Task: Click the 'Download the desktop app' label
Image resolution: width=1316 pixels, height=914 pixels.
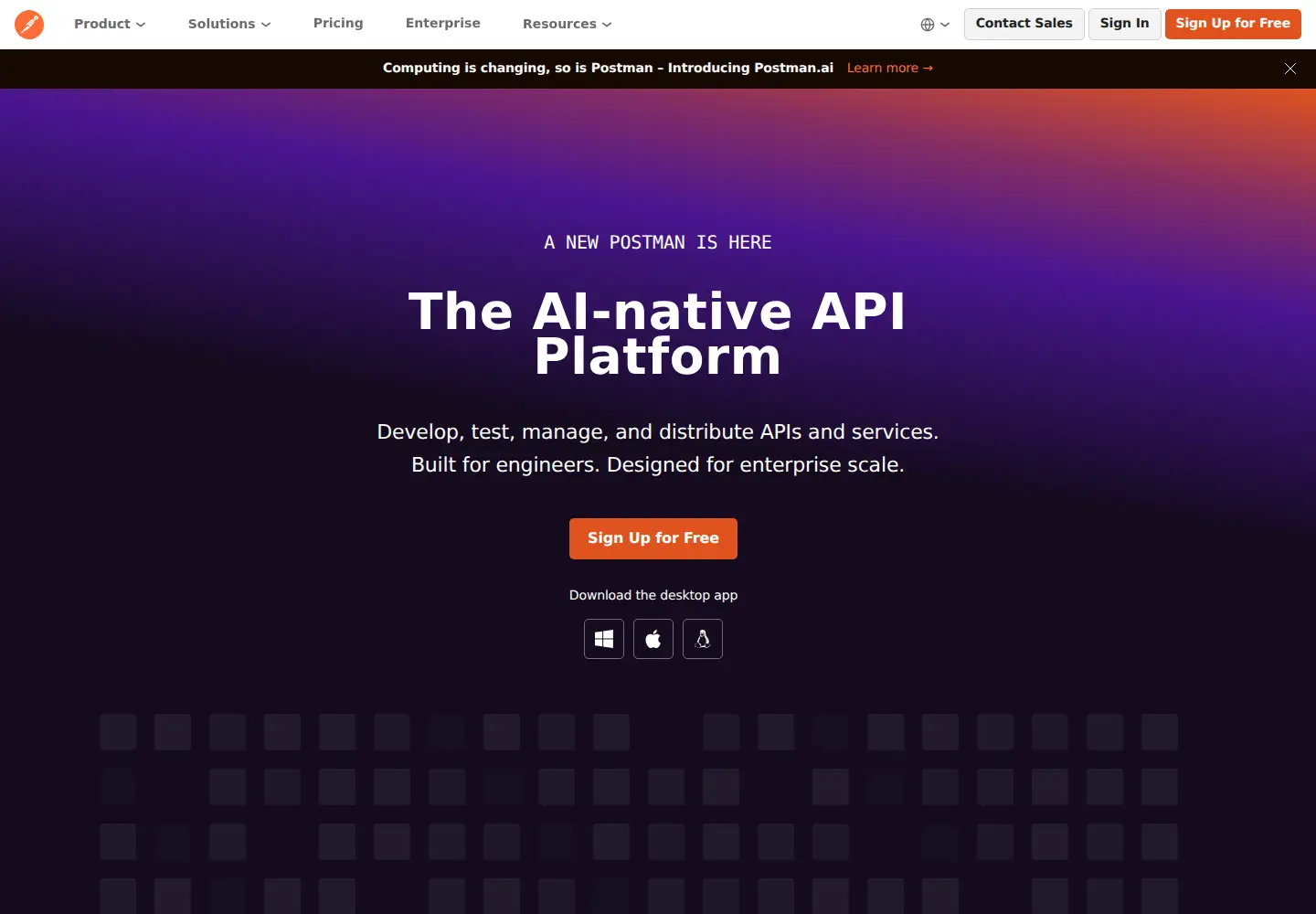Action: point(653,595)
